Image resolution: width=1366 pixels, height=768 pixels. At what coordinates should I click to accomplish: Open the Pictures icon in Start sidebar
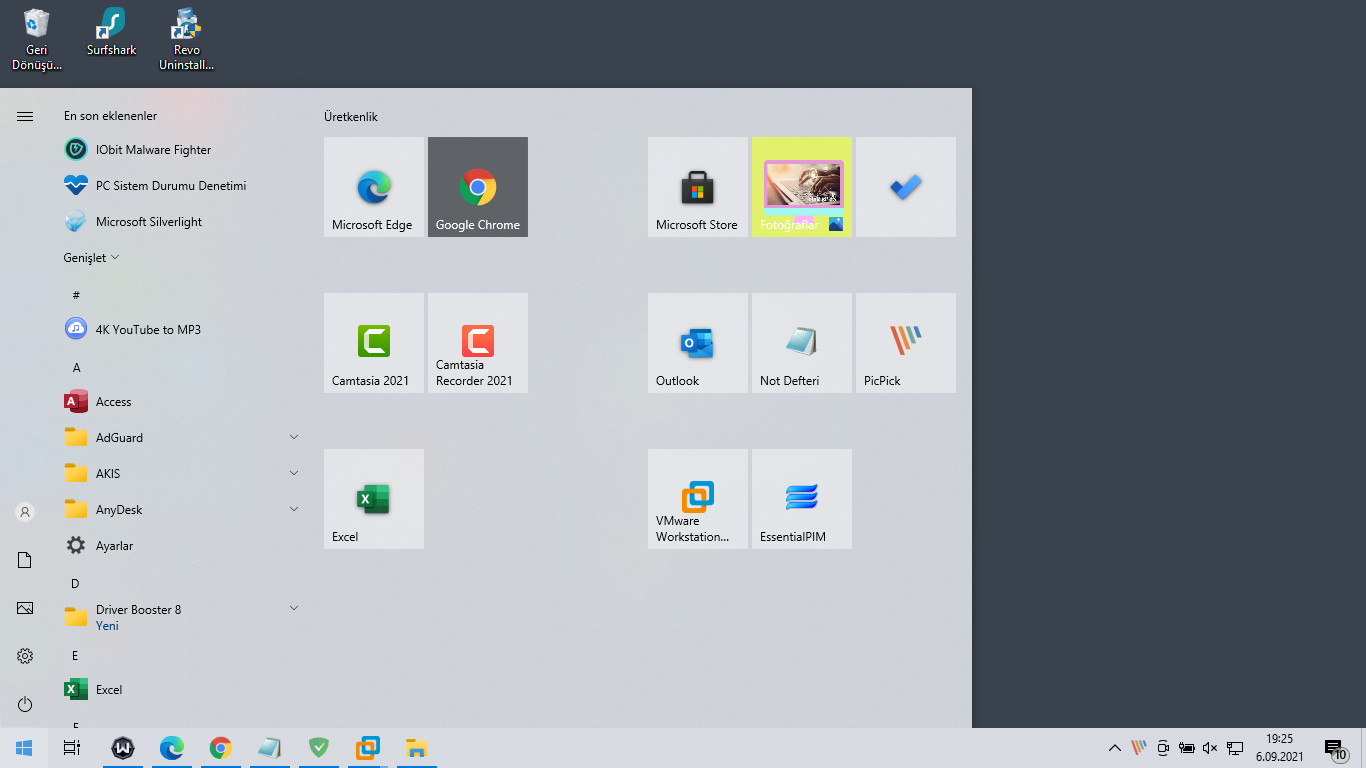25,608
